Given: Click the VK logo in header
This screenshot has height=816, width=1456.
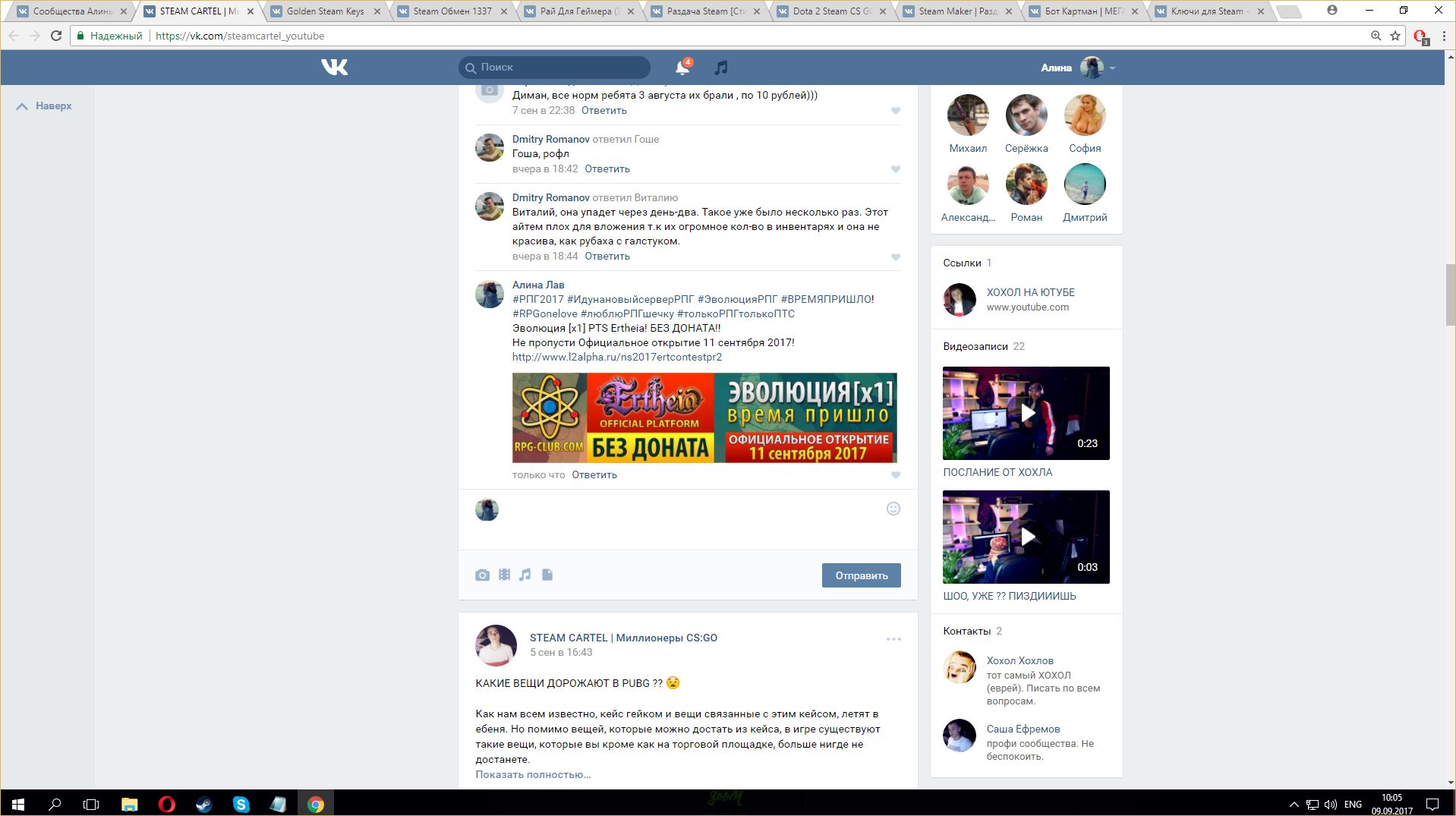Looking at the screenshot, I should click(x=334, y=68).
